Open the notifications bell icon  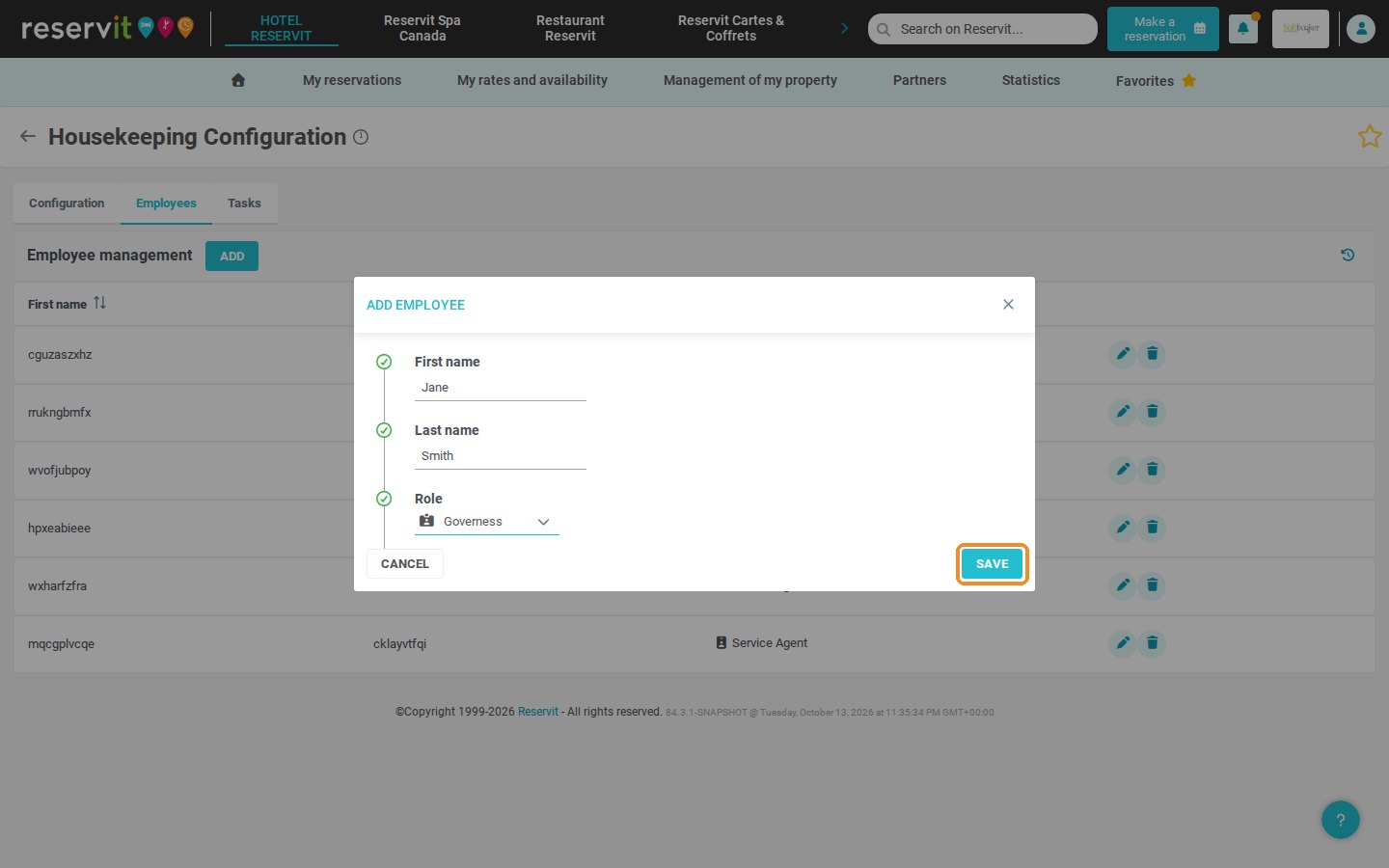tap(1243, 29)
